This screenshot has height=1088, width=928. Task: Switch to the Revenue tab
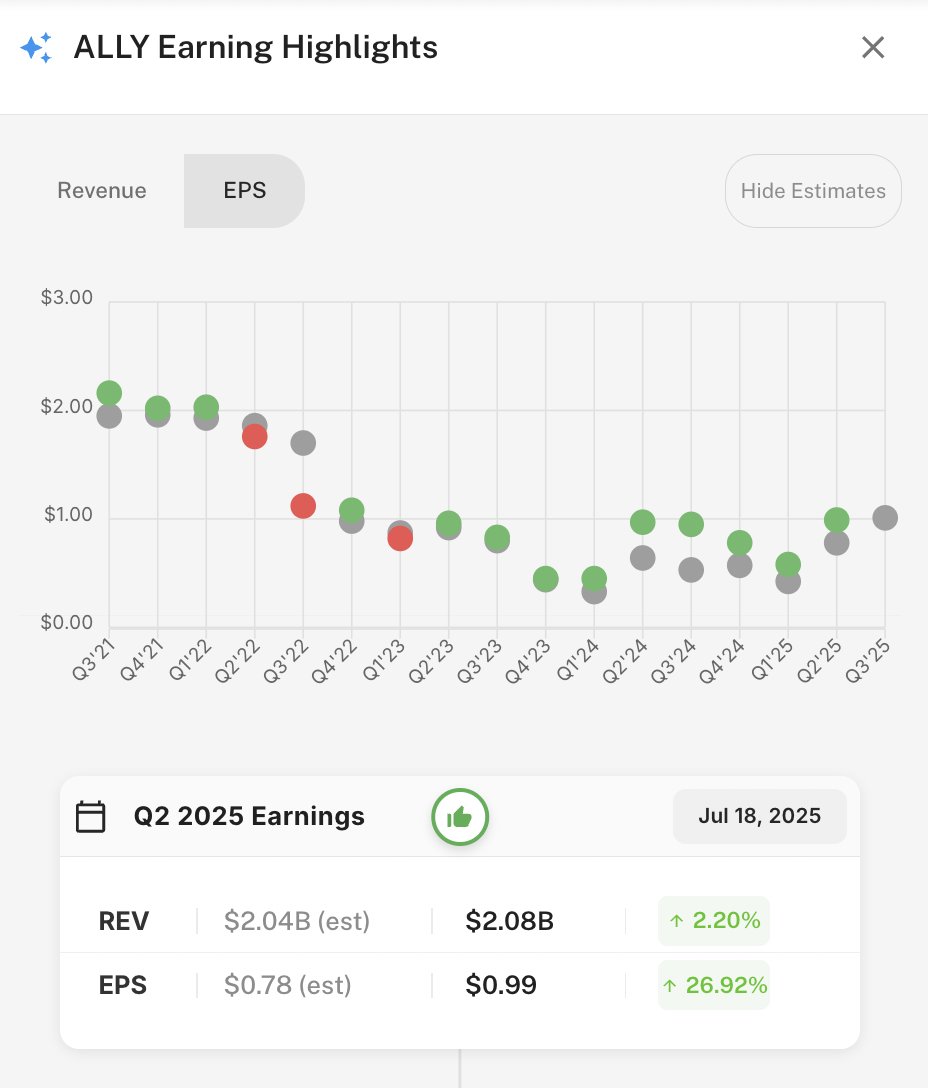click(x=102, y=190)
